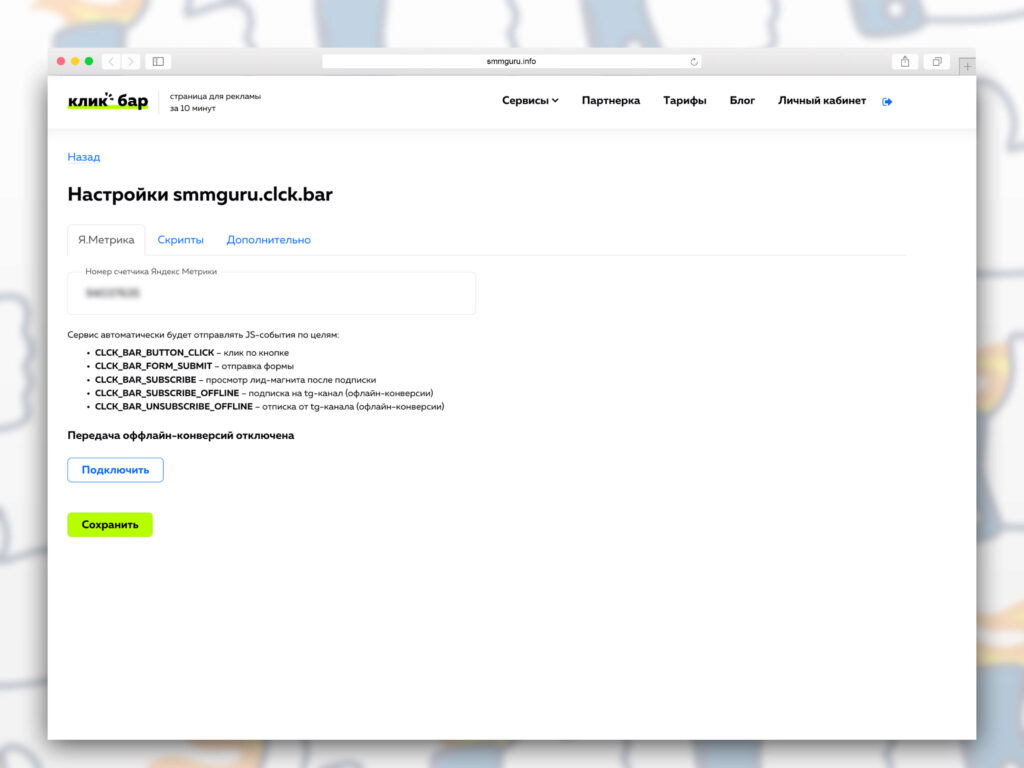
Task: Click the green Сохранить button
Action: [x=110, y=525]
